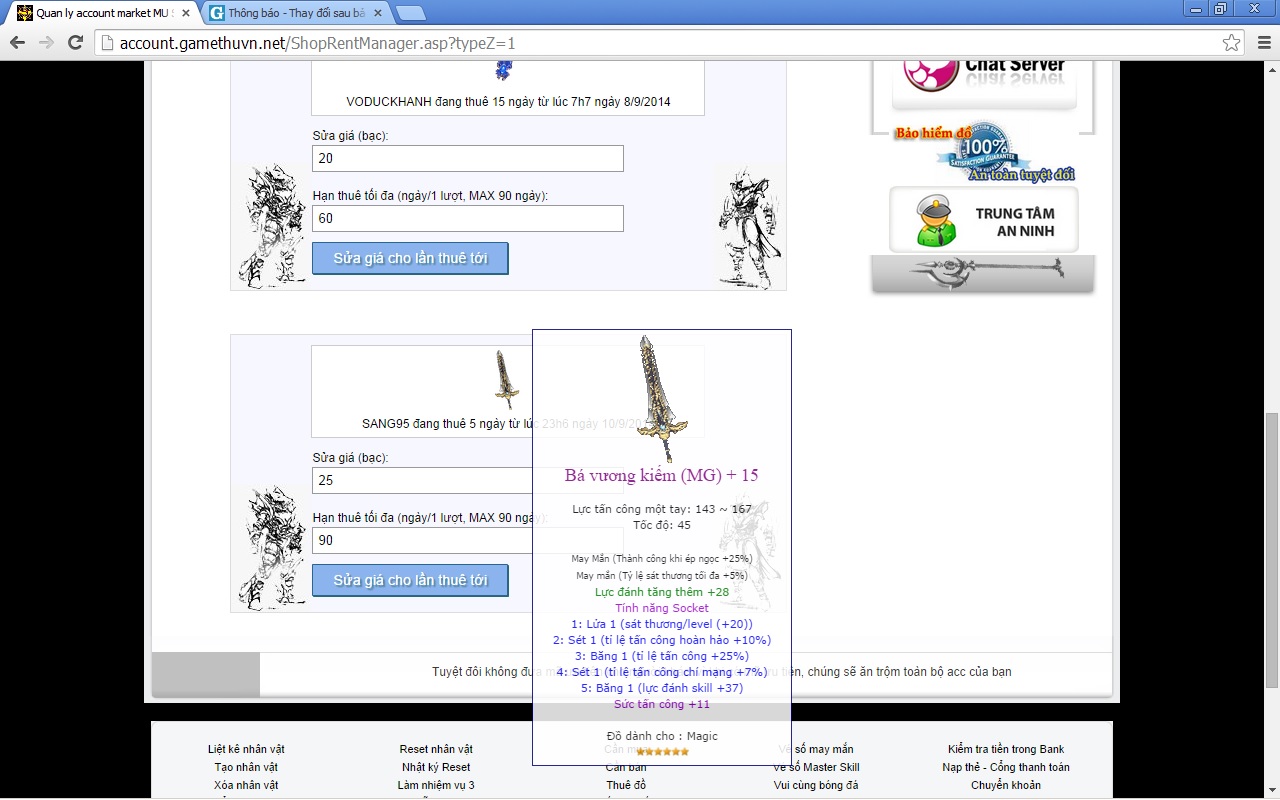
Task: Edit the price field containing 25
Action: [x=422, y=480]
